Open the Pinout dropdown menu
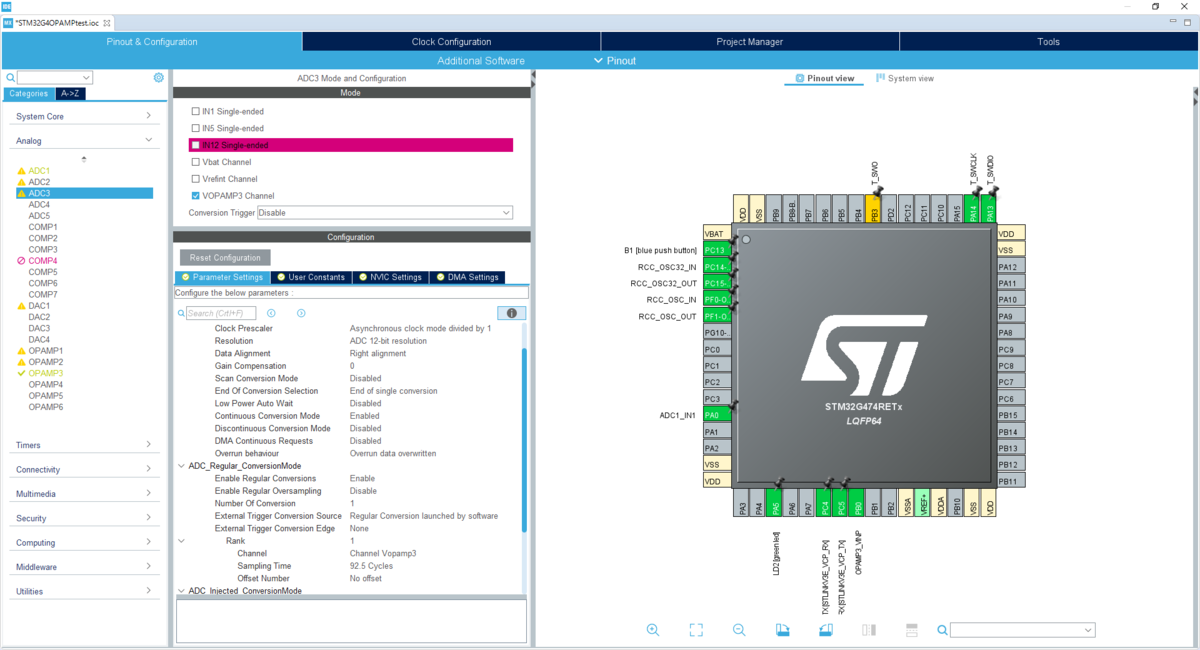The width and height of the screenshot is (1200, 650). [614, 61]
